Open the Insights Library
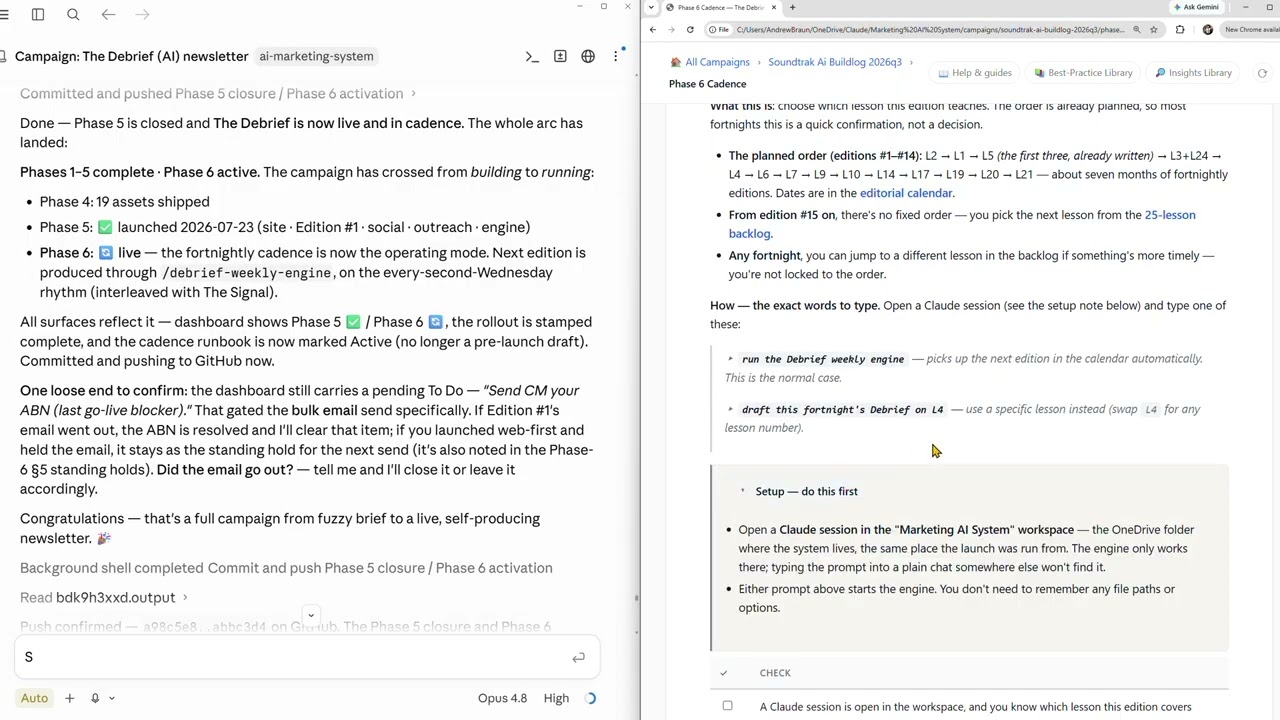The height and width of the screenshot is (720, 1280). click(x=1193, y=73)
